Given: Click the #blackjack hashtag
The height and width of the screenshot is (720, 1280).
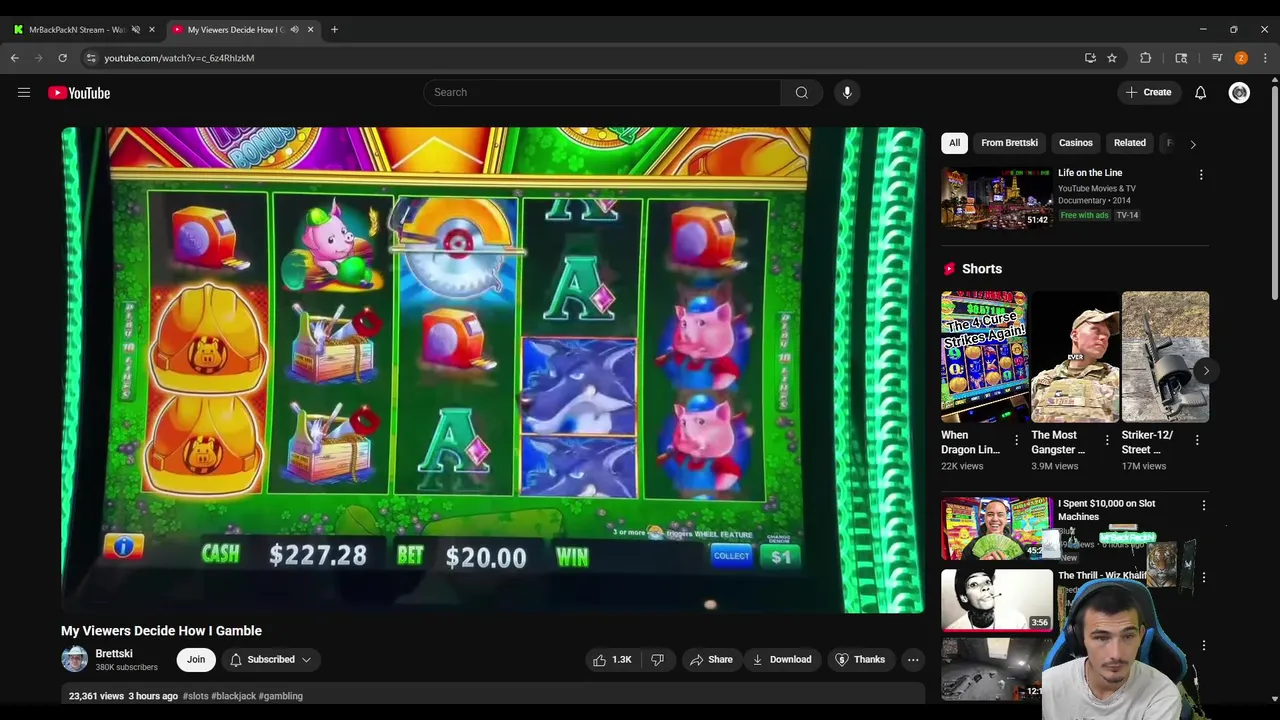Looking at the screenshot, I should (x=233, y=696).
